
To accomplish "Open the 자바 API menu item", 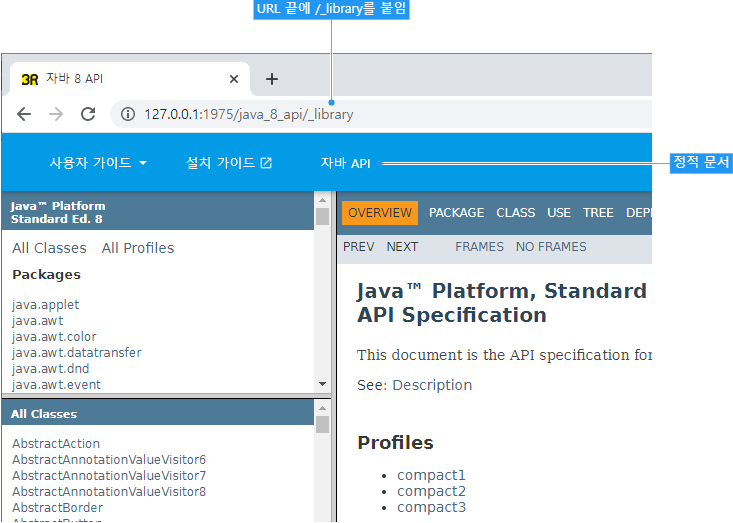I will [x=345, y=163].
